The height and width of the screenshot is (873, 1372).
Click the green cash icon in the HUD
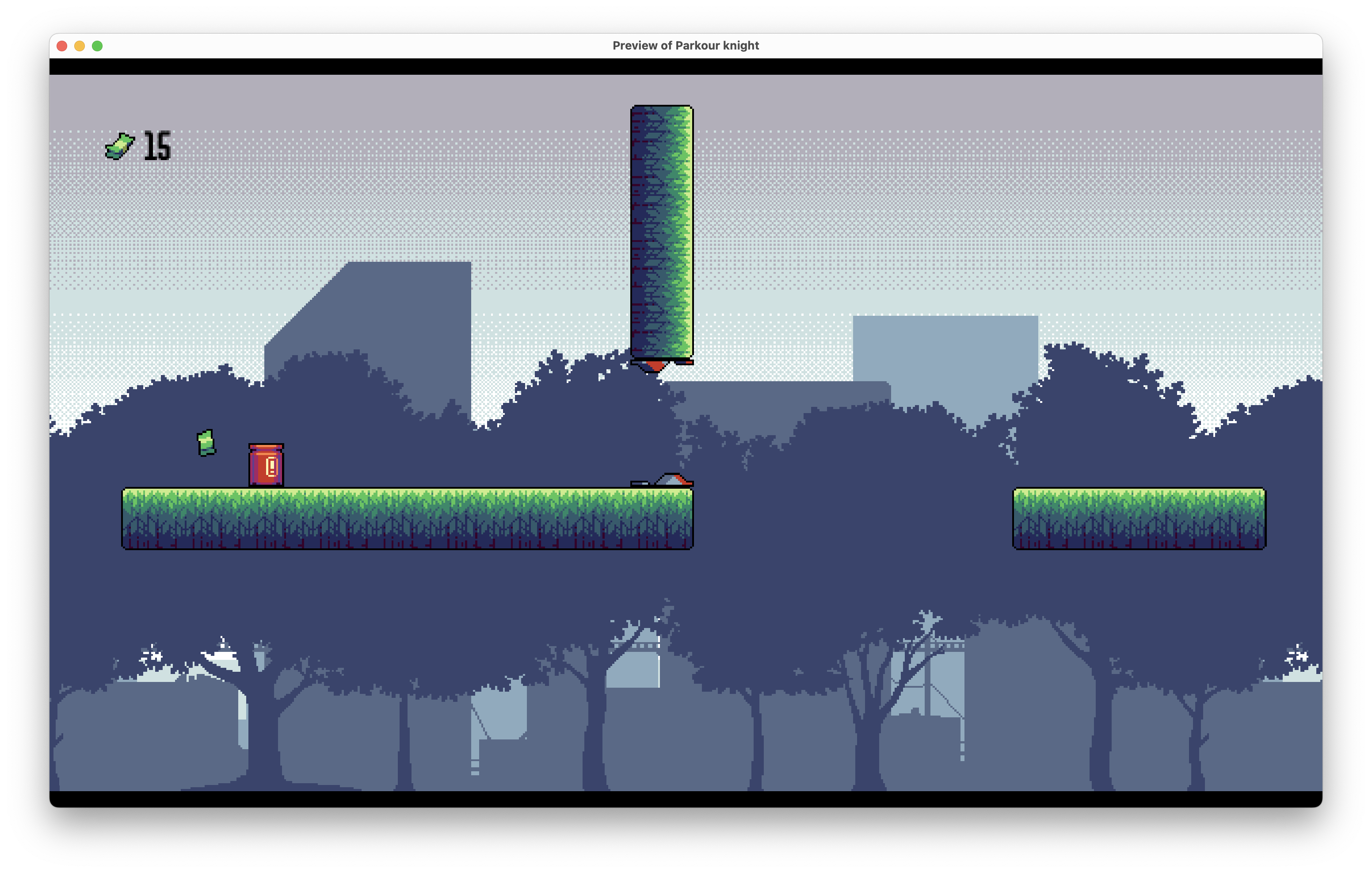tap(120, 146)
